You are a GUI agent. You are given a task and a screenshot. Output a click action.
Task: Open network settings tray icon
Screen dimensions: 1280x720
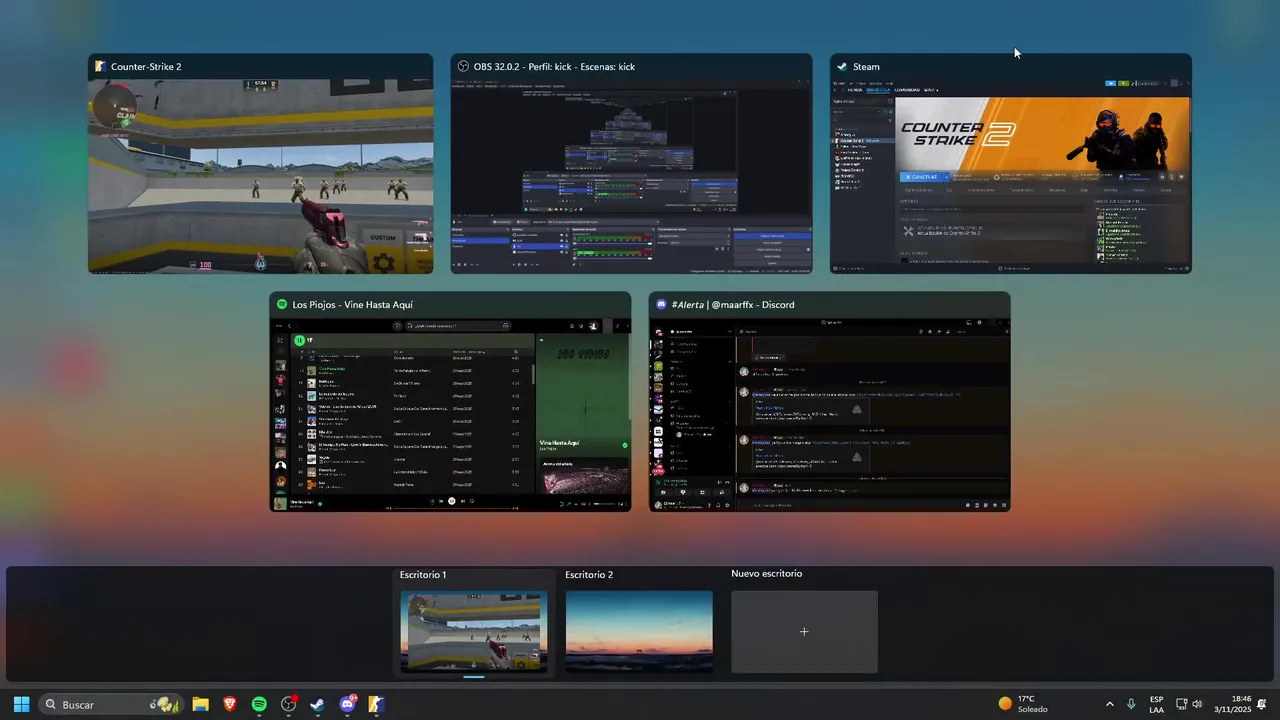[1181, 704]
